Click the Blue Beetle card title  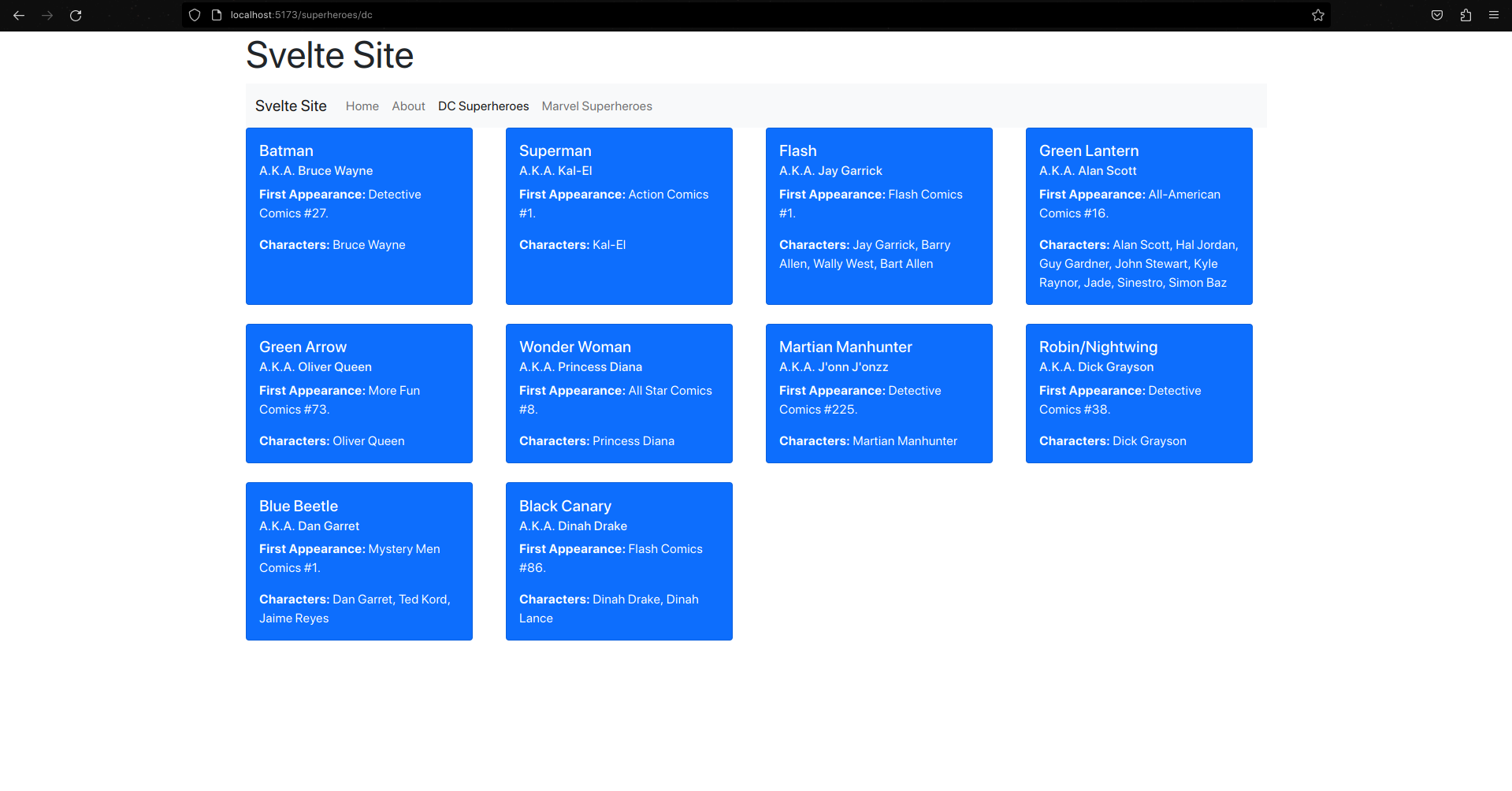[x=299, y=506]
